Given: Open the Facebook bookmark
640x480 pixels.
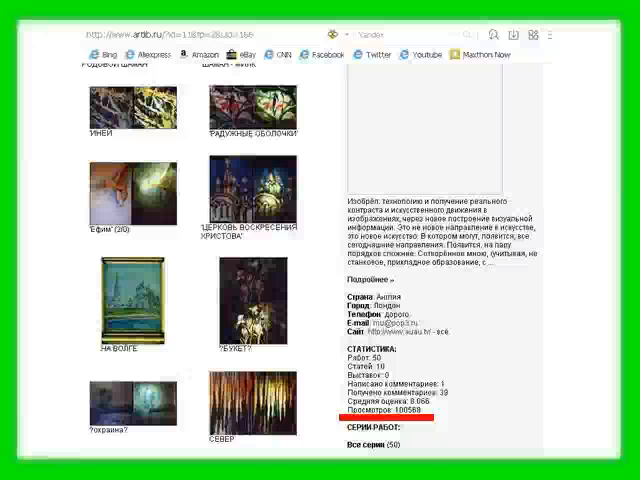Looking at the screenshot, I should (x=322, y=55).
